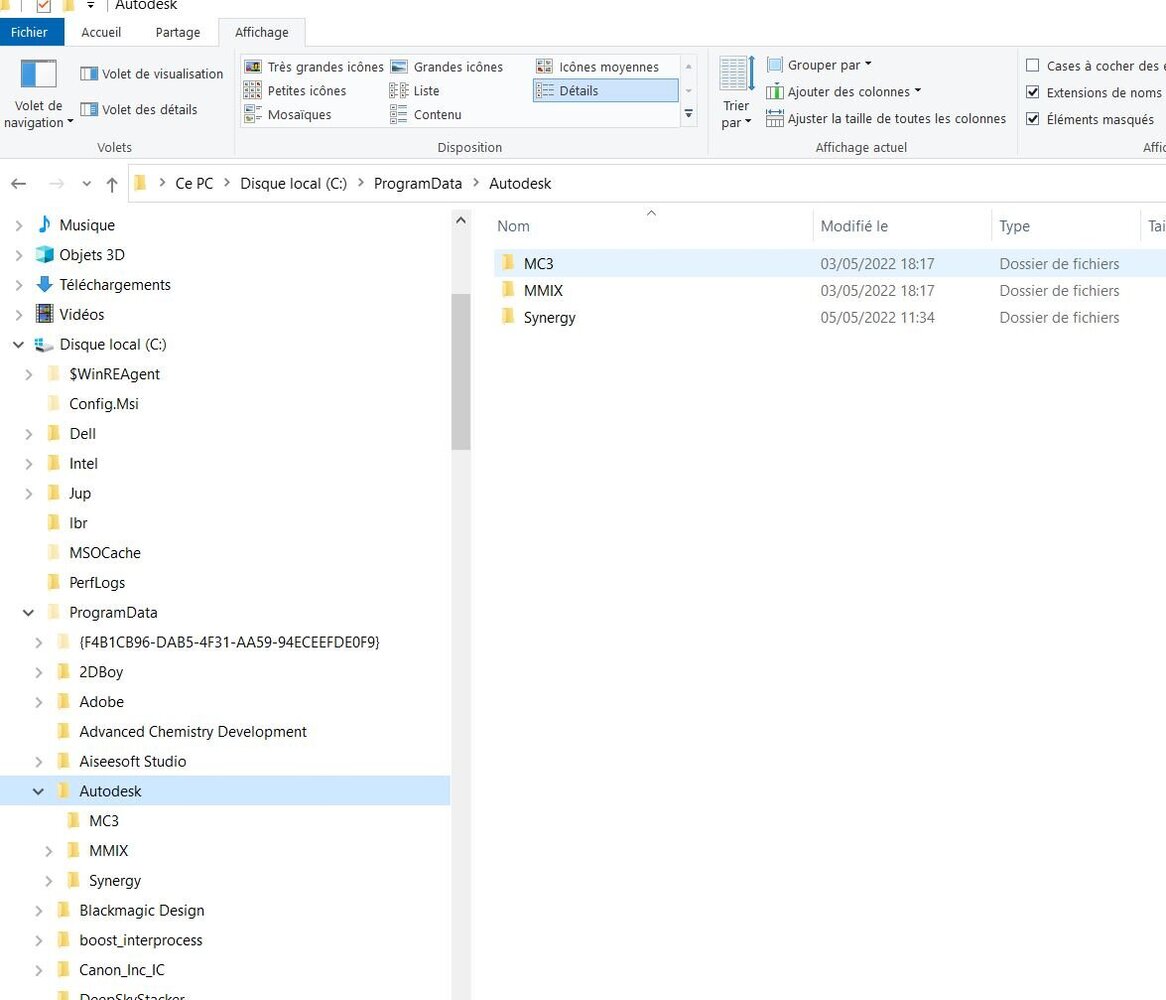Select Vidéos in navigation tree
The width and height of the screenshot is (1166, 1000).
pyautogui.click(x=82, y=314)
